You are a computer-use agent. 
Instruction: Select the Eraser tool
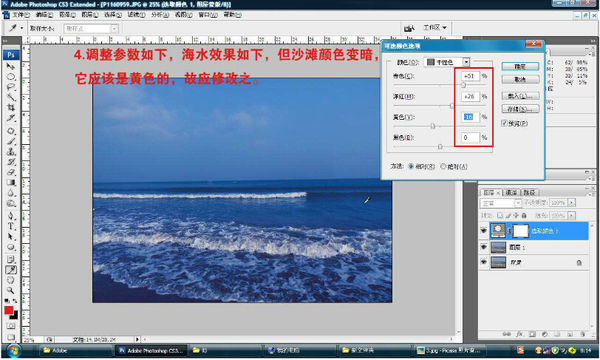[11, 172]
